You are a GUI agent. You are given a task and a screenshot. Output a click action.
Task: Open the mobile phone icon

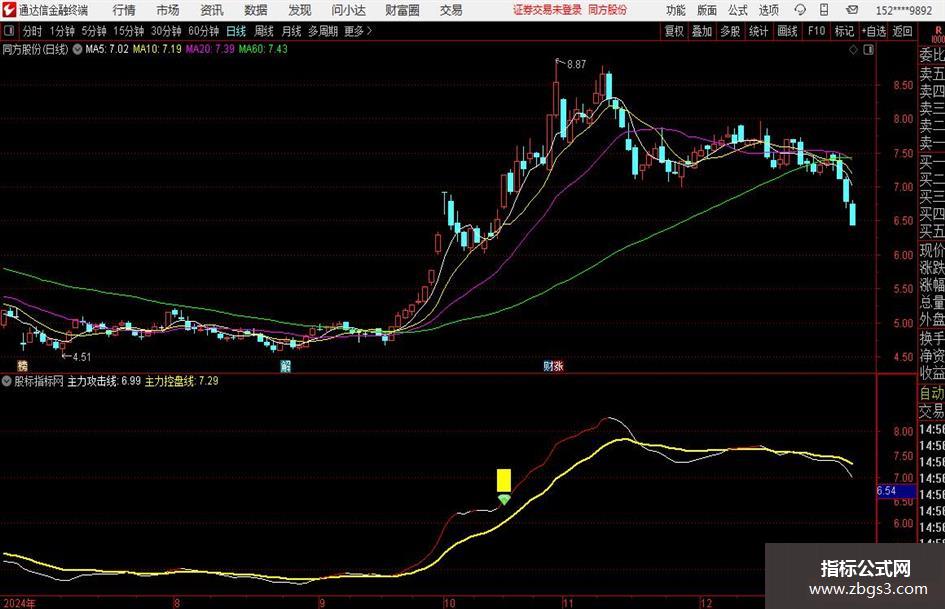(824, 10)
